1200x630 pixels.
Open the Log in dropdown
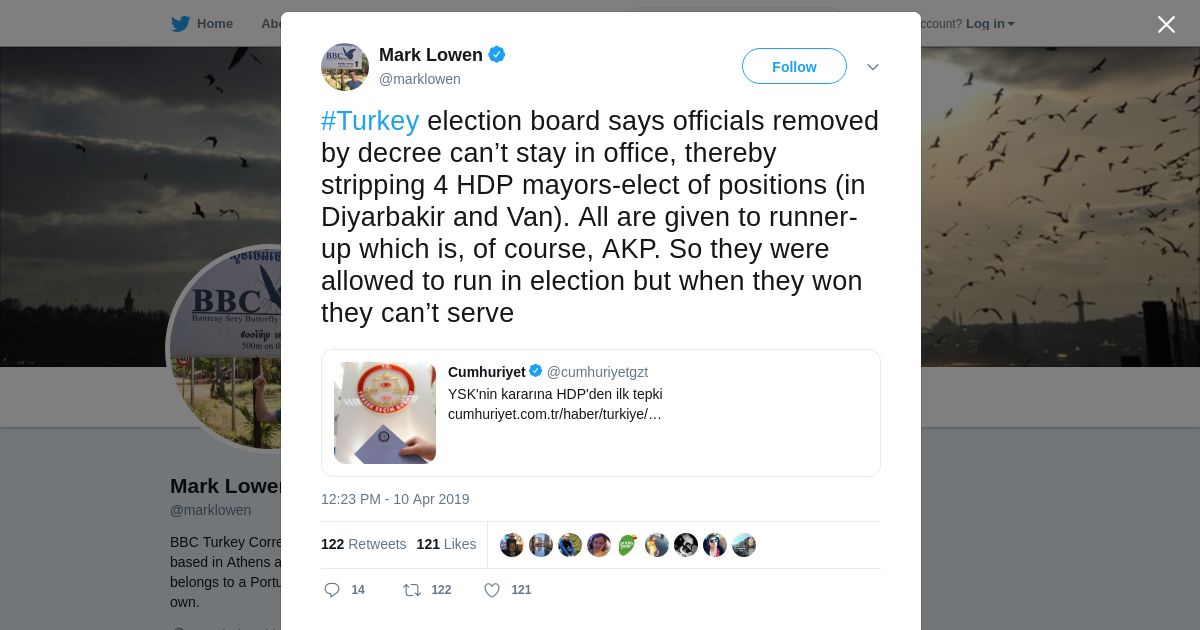(x=990, y=24)
